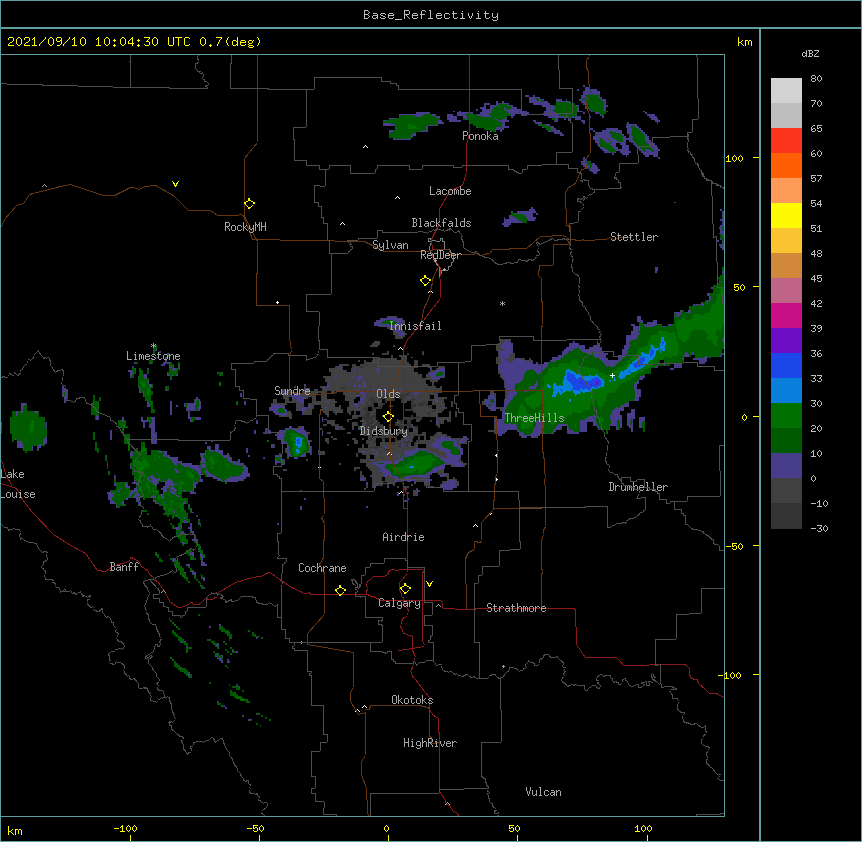Click the Sundre label

point(292,391)
